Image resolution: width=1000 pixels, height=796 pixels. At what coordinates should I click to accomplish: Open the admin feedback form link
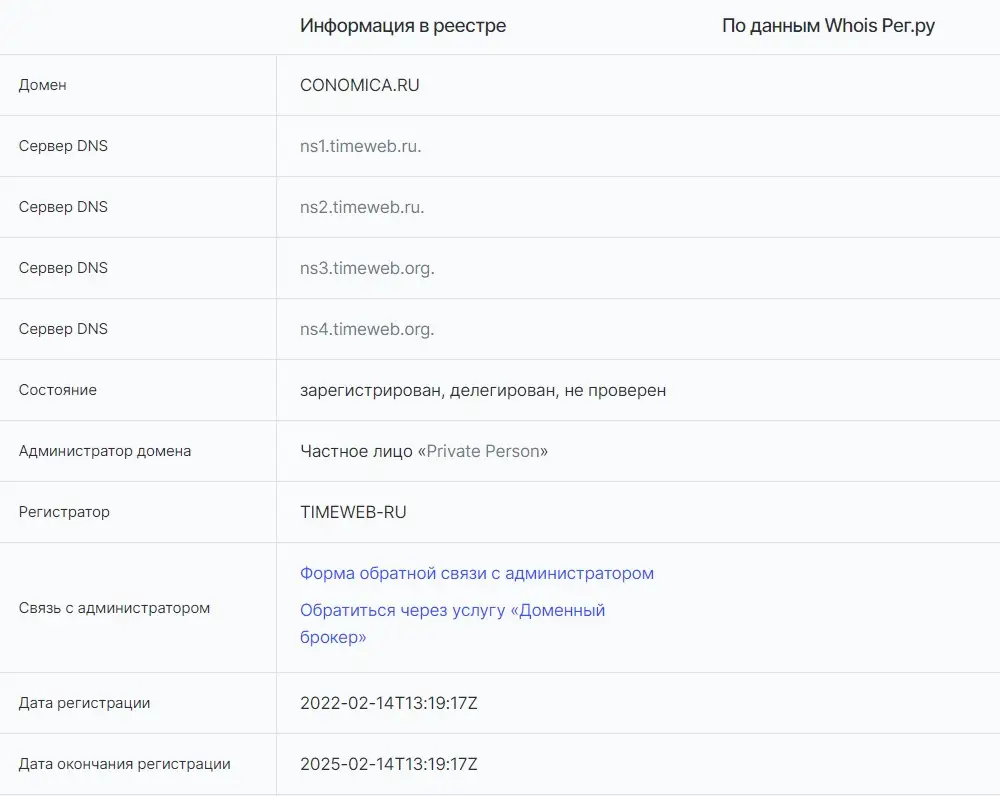click(476, 573)
